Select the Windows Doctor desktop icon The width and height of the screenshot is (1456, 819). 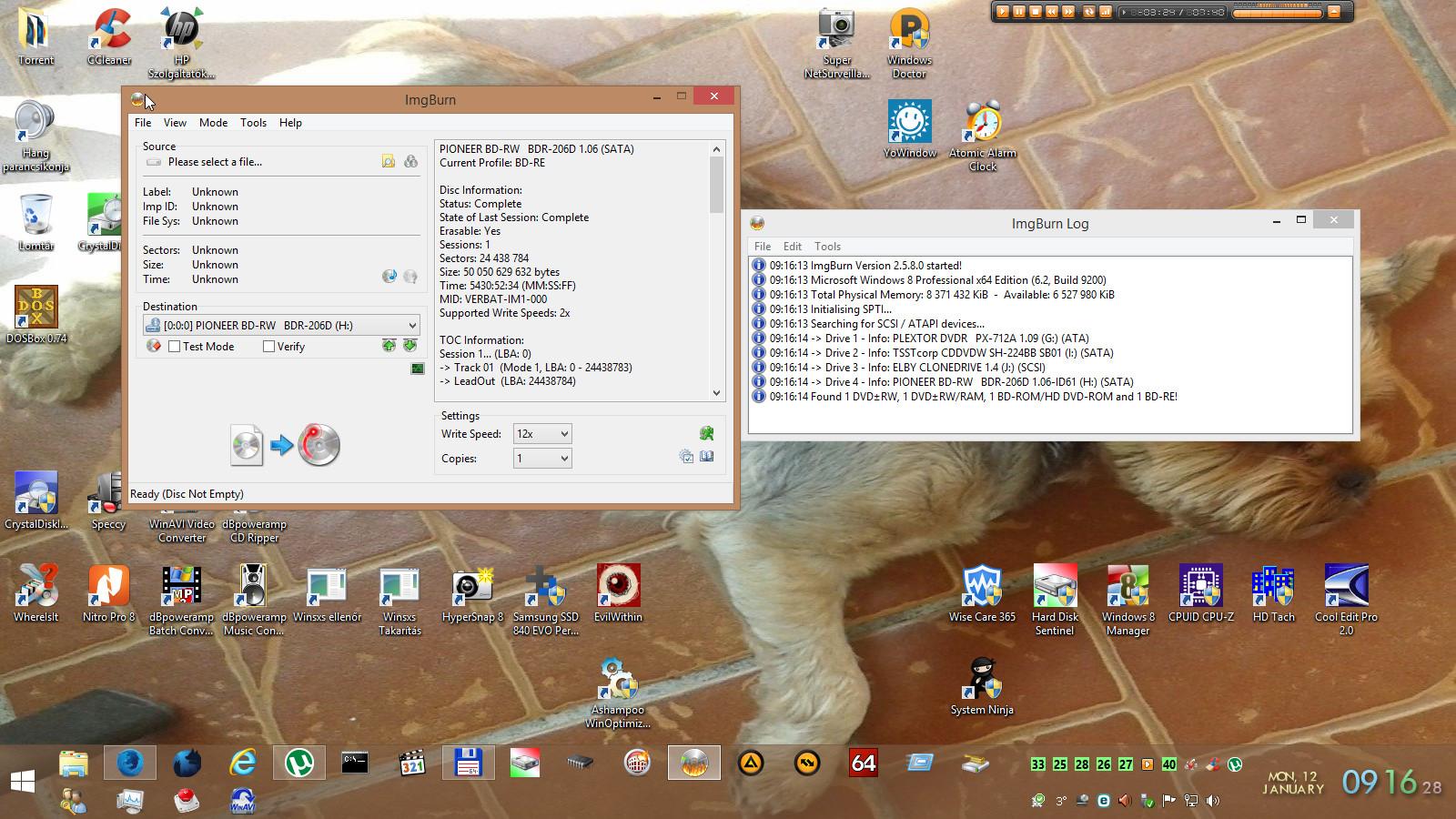pyautogui.click(x=909, y=44)
